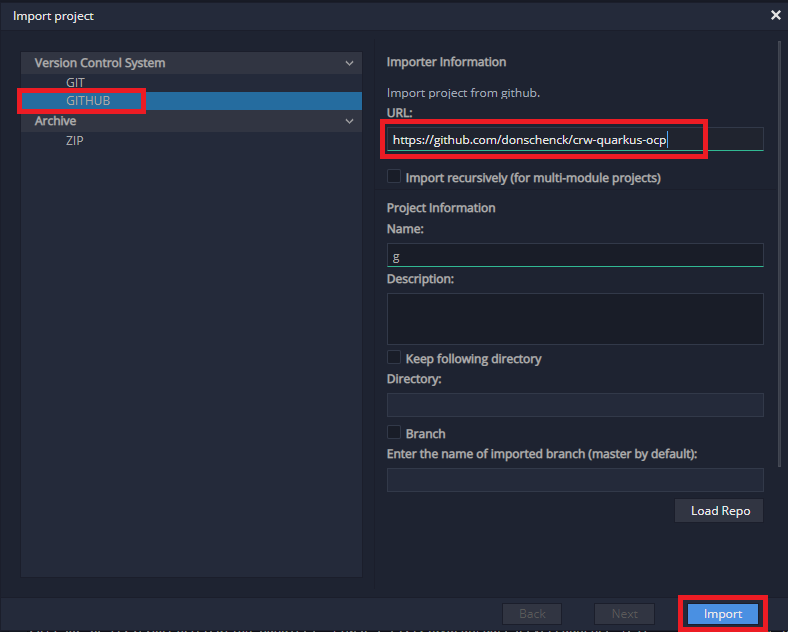Click the Version Control System header text
This screenshot has width=788, height=632.
[100, 63]
